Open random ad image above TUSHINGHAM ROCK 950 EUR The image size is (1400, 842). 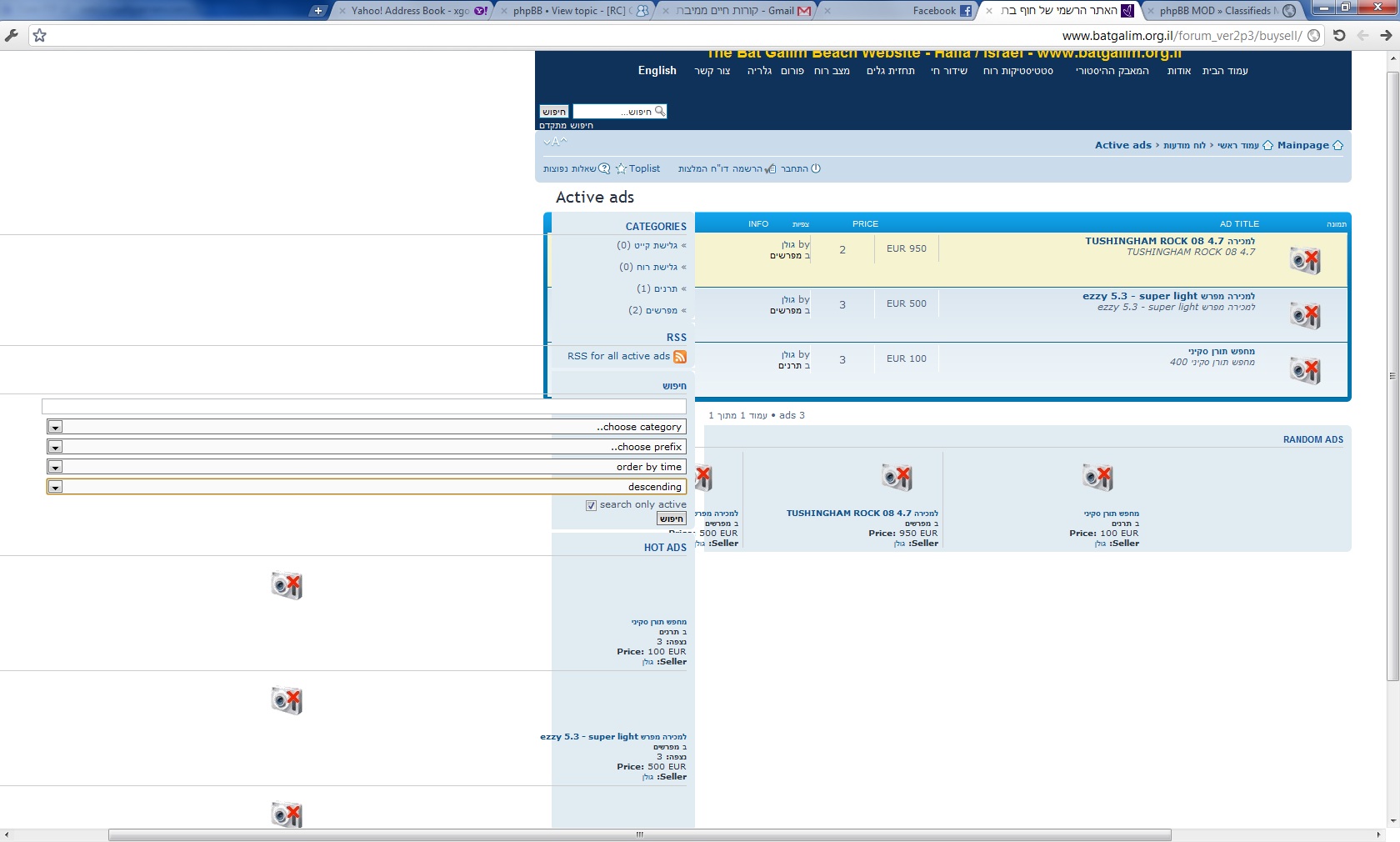coord(897,478)
